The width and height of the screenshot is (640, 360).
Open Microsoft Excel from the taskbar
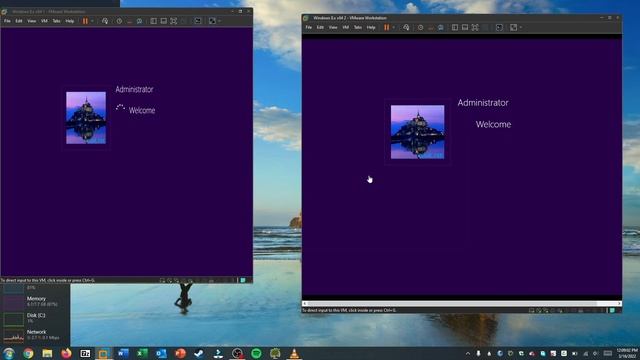coord(142,353)
